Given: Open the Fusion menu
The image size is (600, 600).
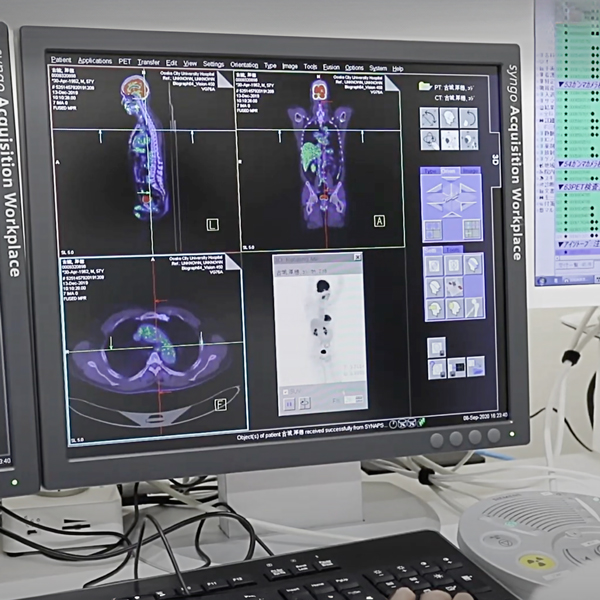Looking at the screenshot, I should [330, 66].
